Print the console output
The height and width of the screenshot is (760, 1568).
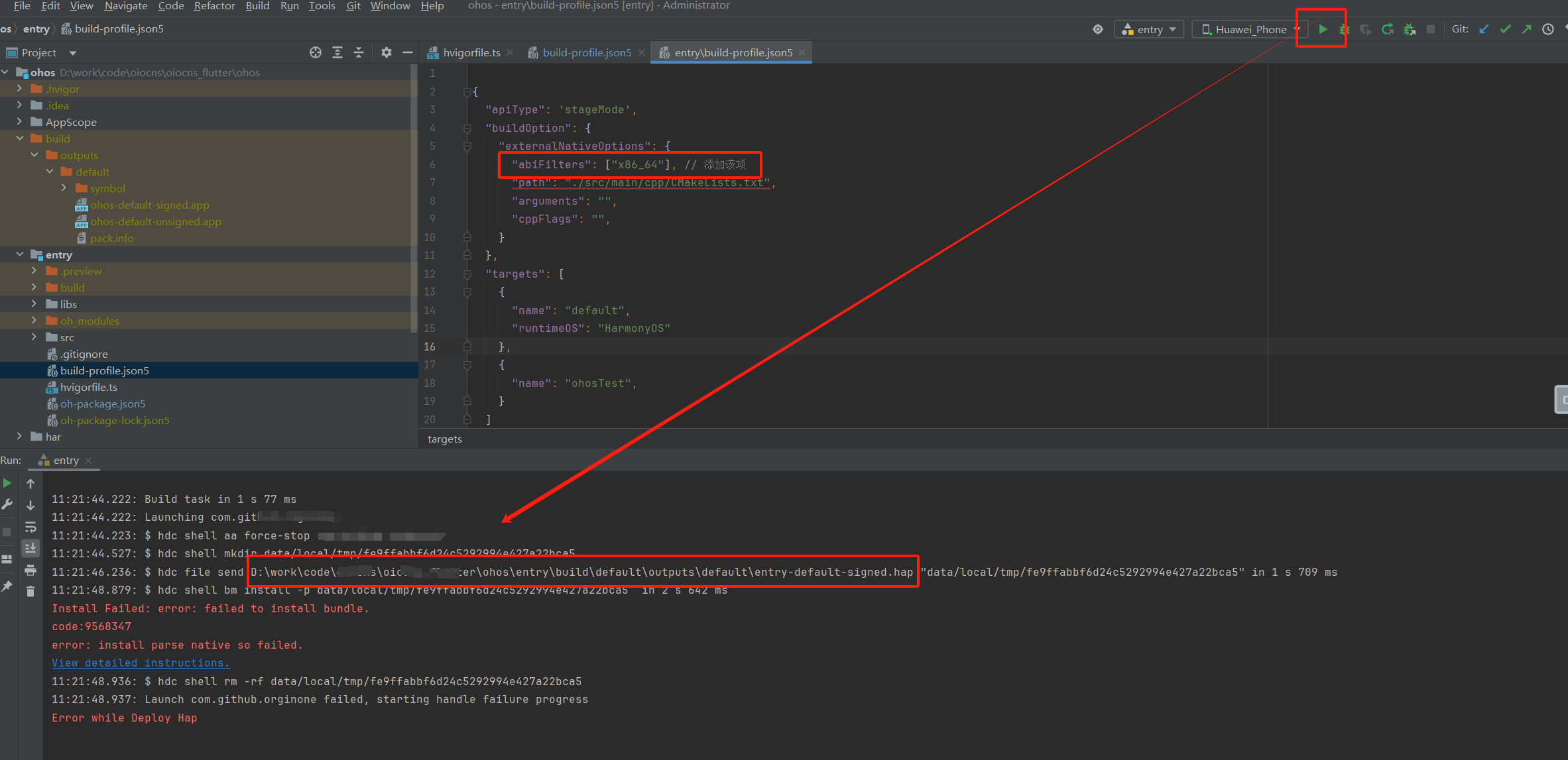[30, 570]
